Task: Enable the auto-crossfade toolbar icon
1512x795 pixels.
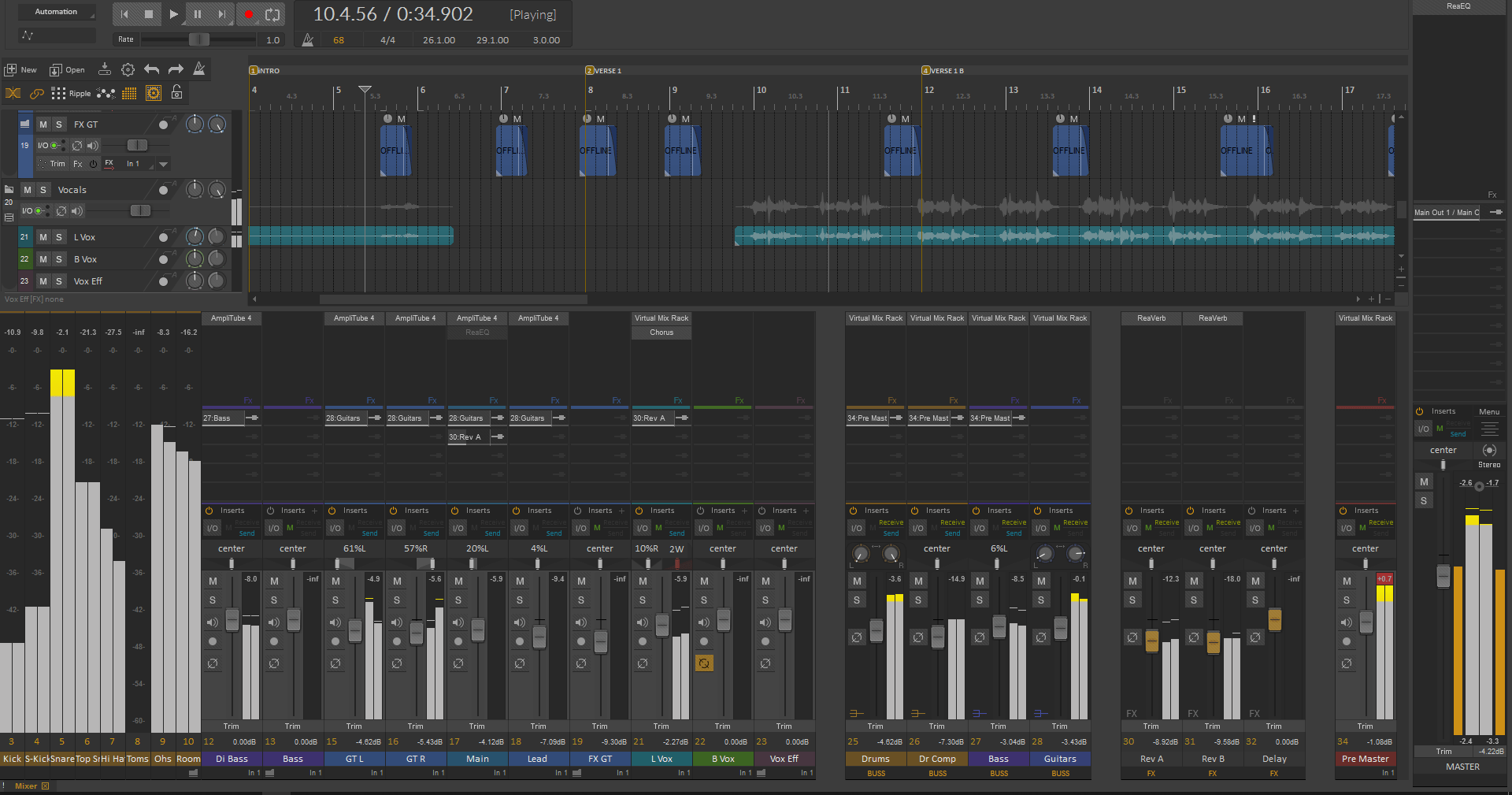Action: (x=13, y=93)
